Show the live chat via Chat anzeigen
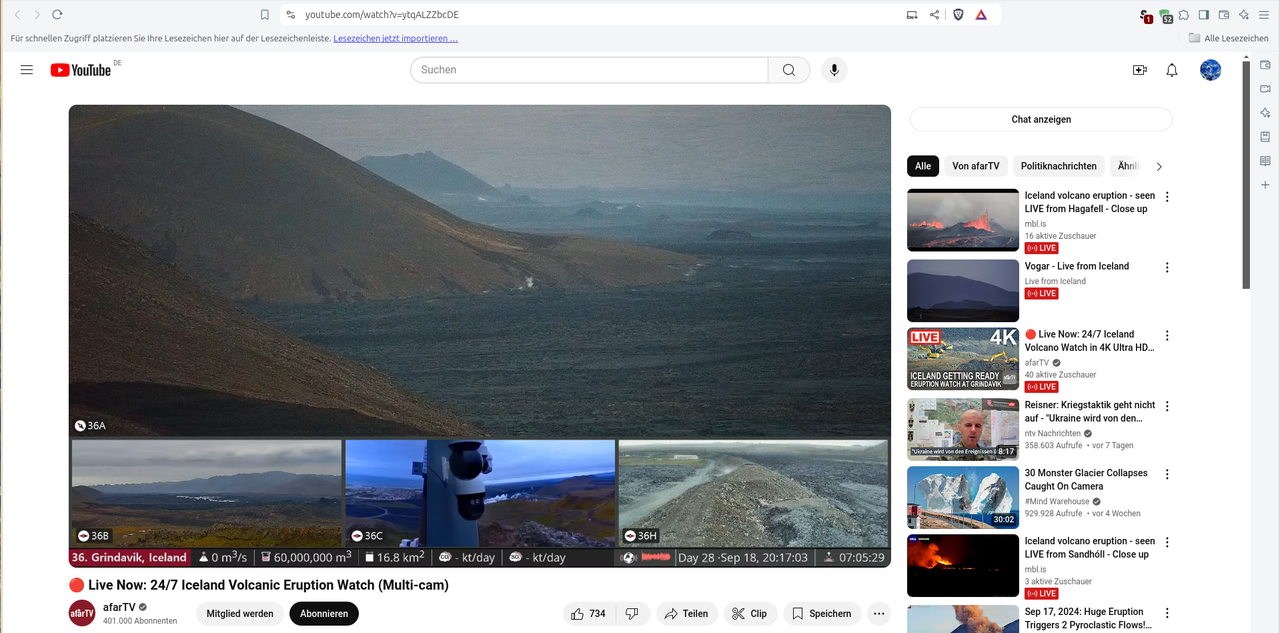The width and height of the screenshot is (1280, 633). click(1041, 119)
